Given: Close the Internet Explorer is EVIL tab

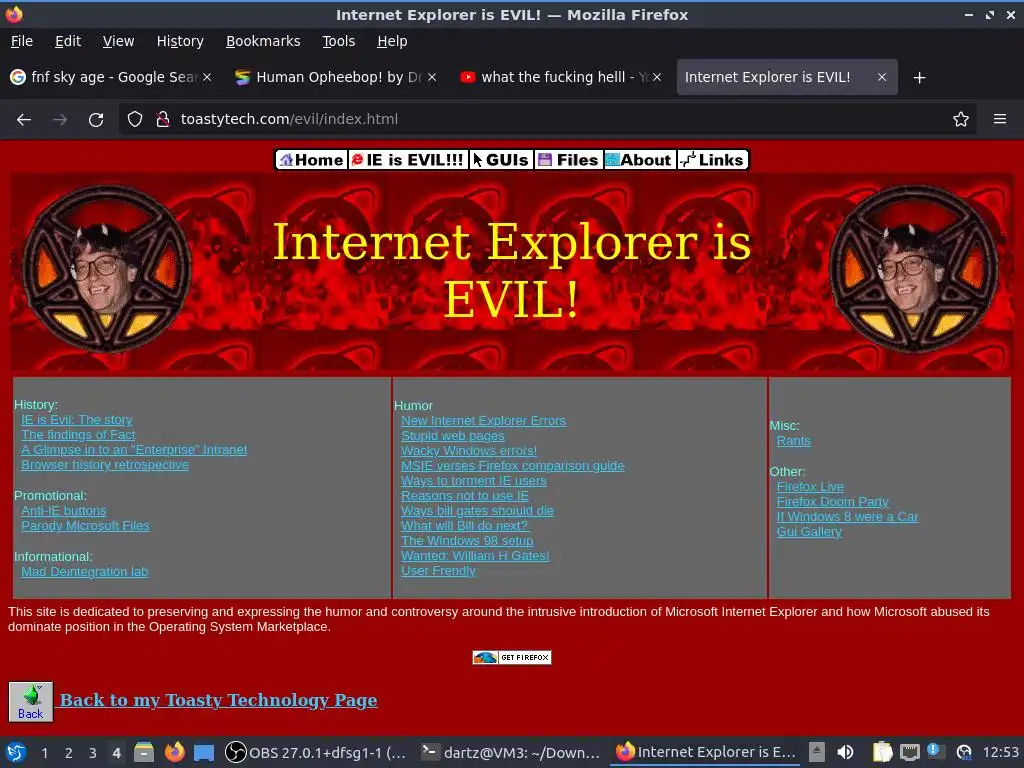Looking at the screenshot, I should 882,77.
